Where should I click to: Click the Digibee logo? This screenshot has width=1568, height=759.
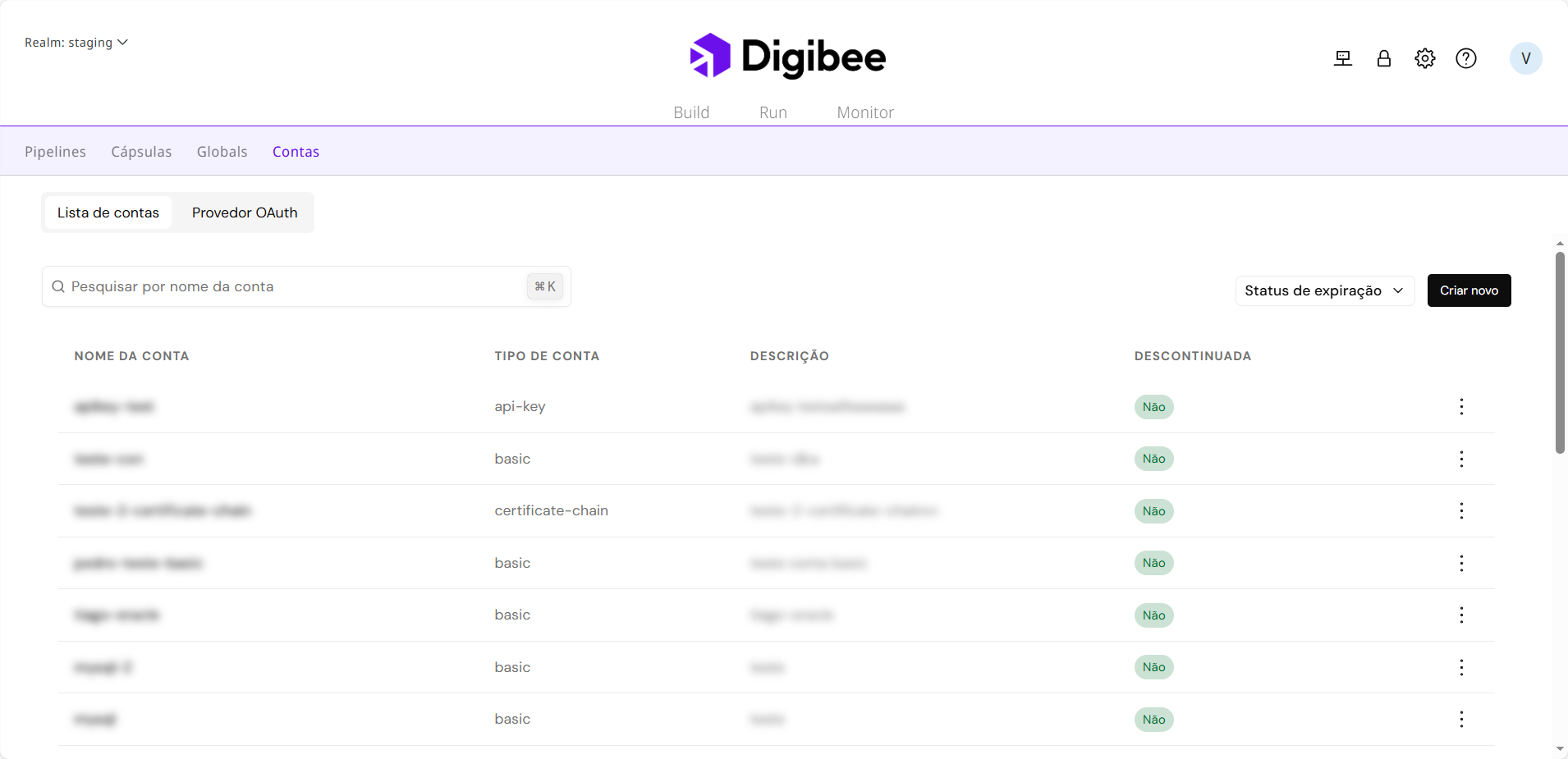[x=788, y=56]
